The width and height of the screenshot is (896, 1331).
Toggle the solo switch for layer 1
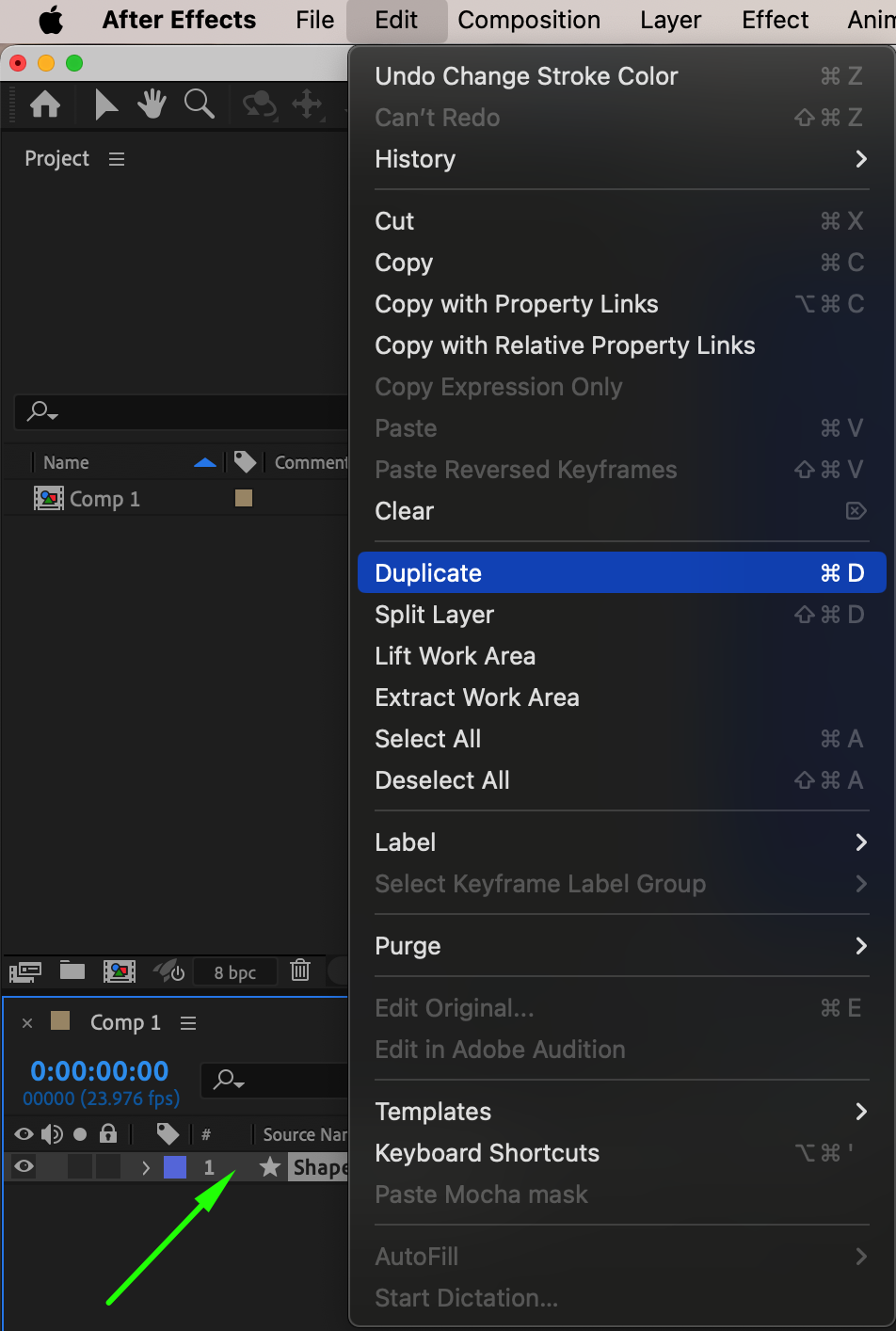coord(80,1167)
